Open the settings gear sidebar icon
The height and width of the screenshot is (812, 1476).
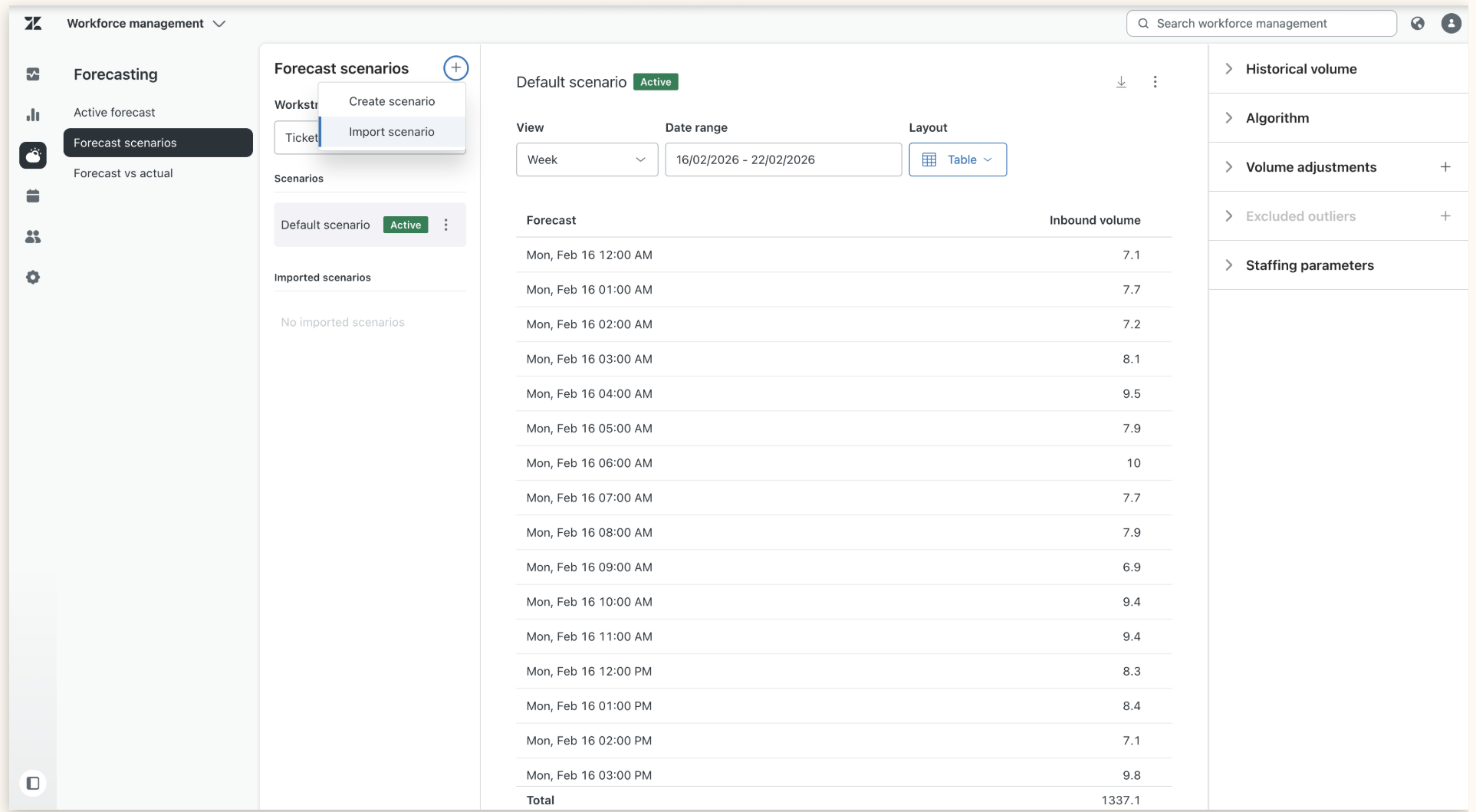coord(33,278)
